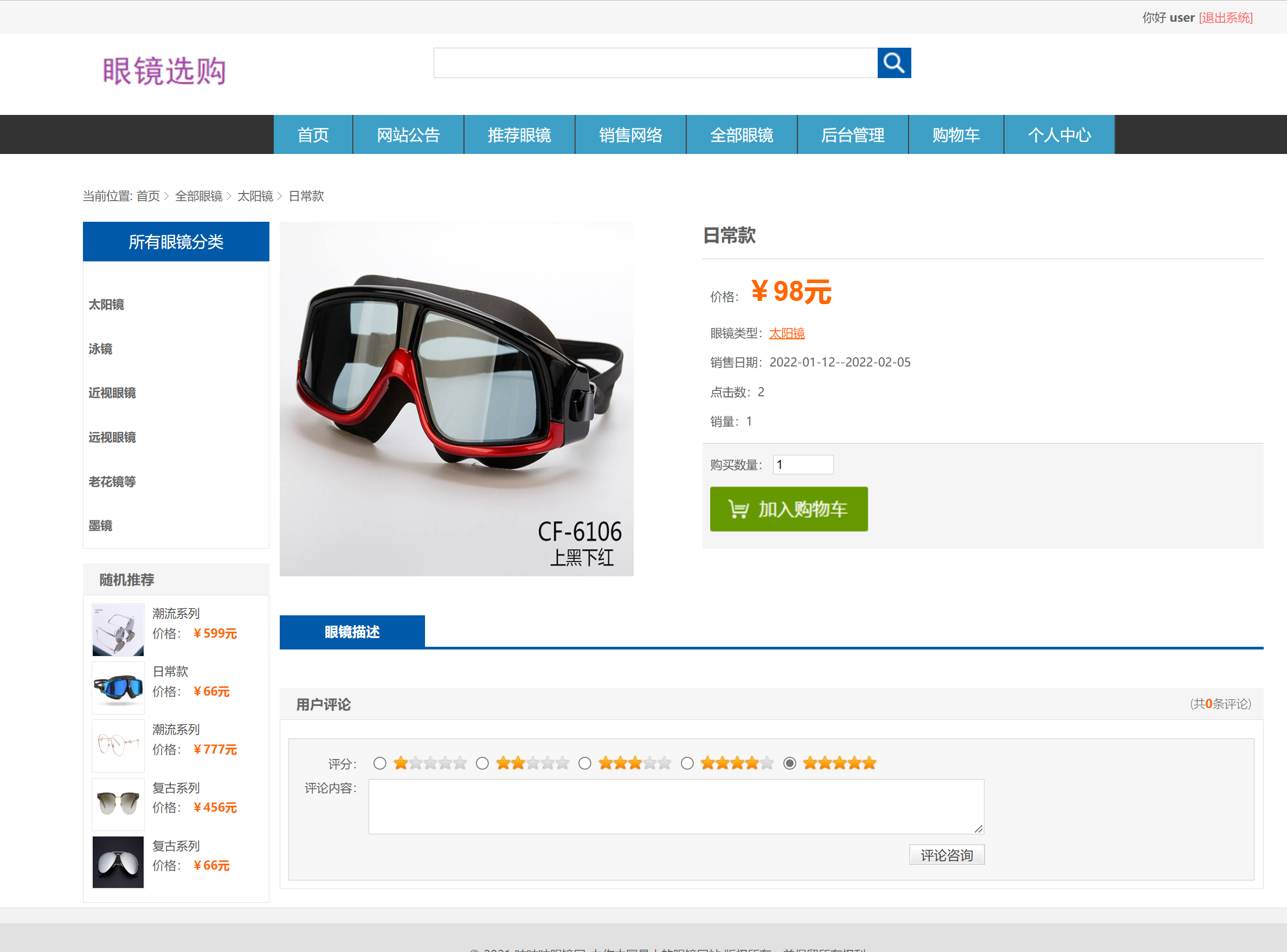Screen dimensions: 1287x952
Task: Open the ¥599 潮流系列 thumbnail
Action: click(x=118, y=630)
